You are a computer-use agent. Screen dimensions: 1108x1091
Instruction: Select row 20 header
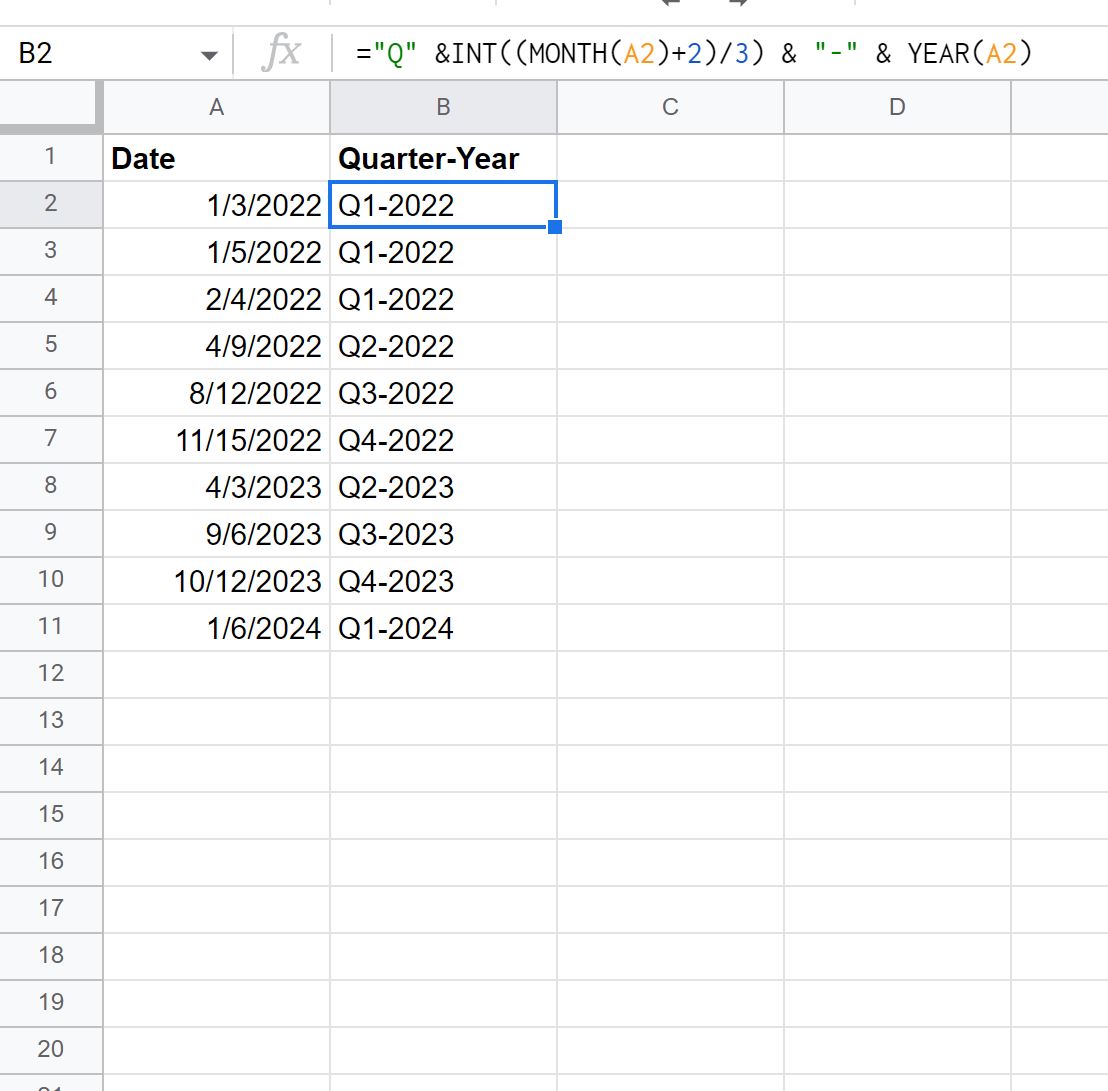[x=51, y=1050]
